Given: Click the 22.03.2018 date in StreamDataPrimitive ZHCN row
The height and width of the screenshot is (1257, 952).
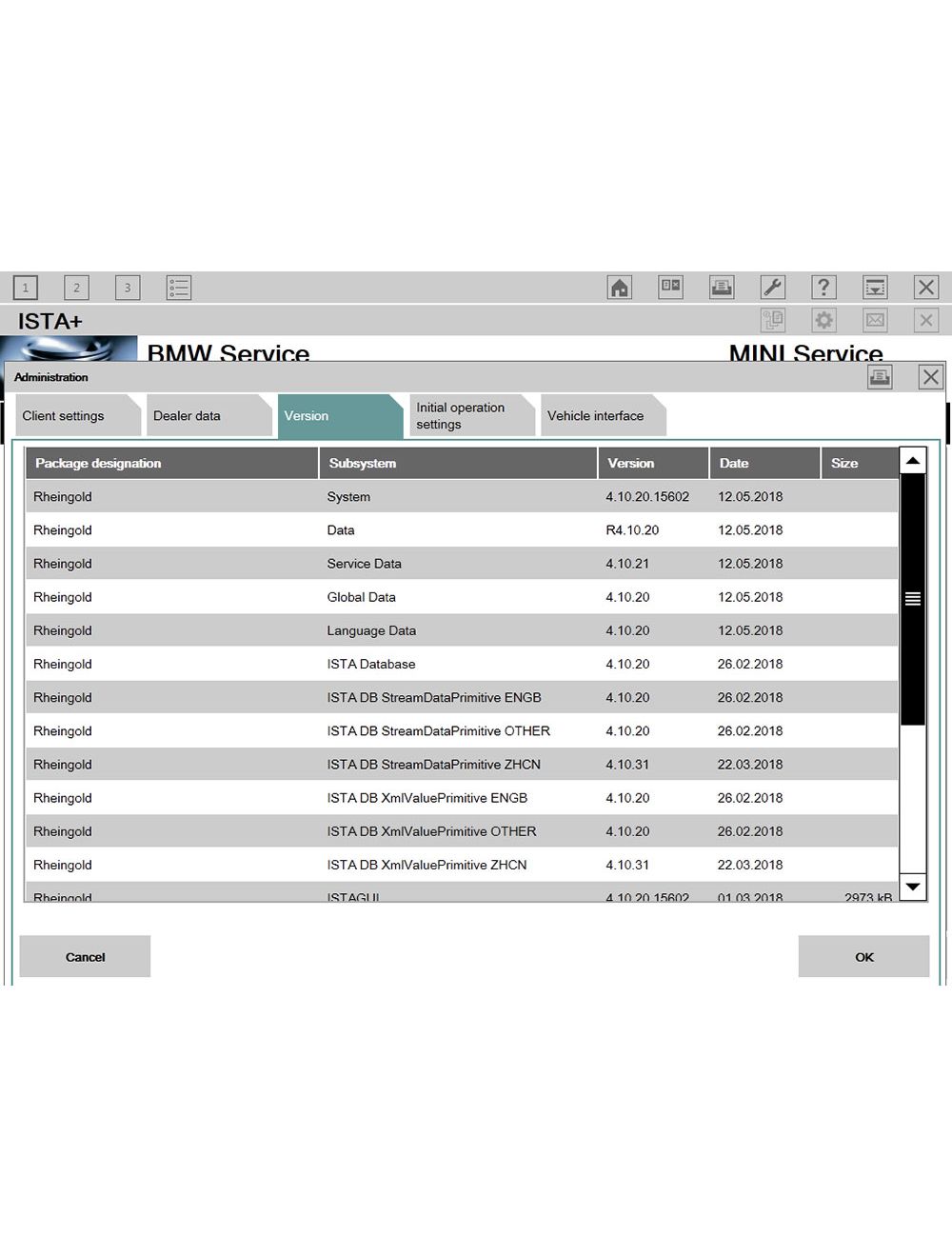Looking at the screenshot, I should pos(750,765).
